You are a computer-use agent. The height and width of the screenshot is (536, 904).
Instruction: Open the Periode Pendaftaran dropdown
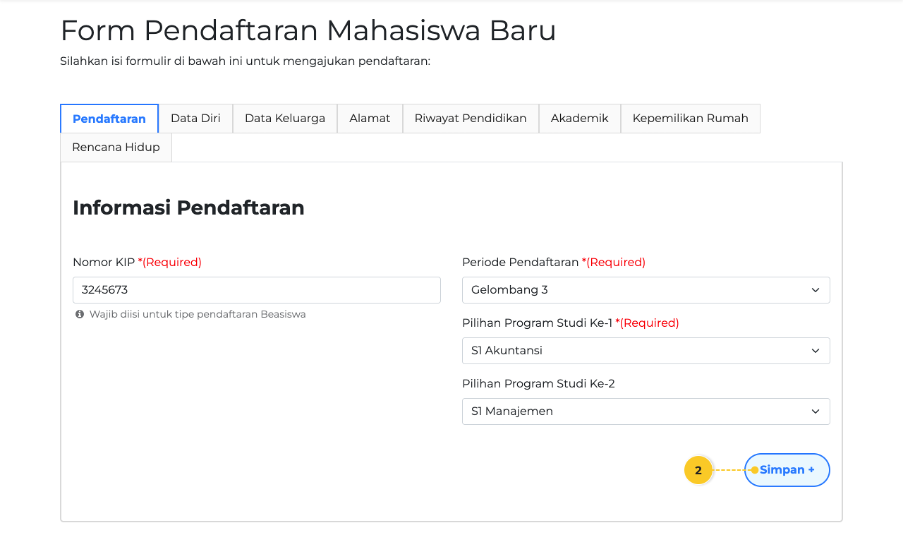645,290
